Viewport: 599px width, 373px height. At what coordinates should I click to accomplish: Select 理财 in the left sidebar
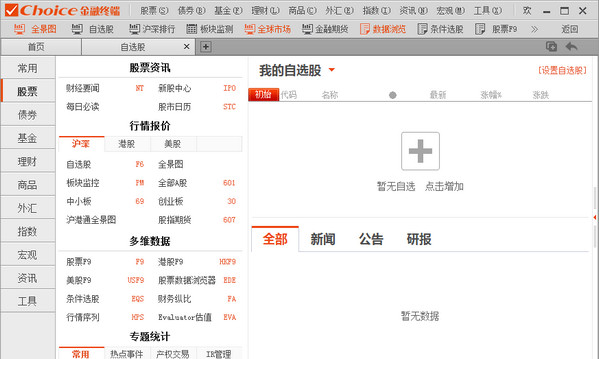pyautogui.click(x=28, y=161)
